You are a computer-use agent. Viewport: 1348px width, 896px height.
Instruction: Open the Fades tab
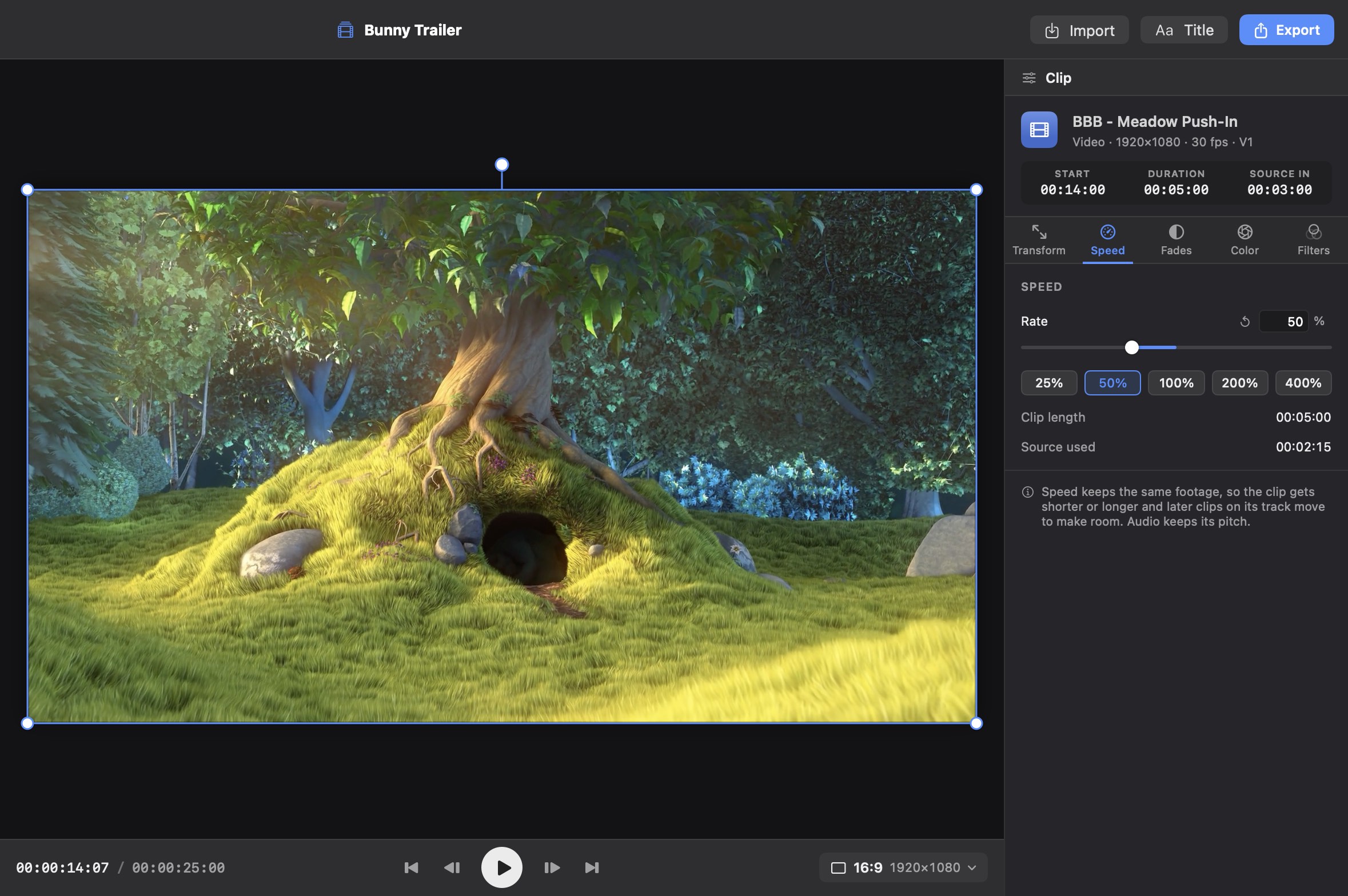pos(1176,240)
